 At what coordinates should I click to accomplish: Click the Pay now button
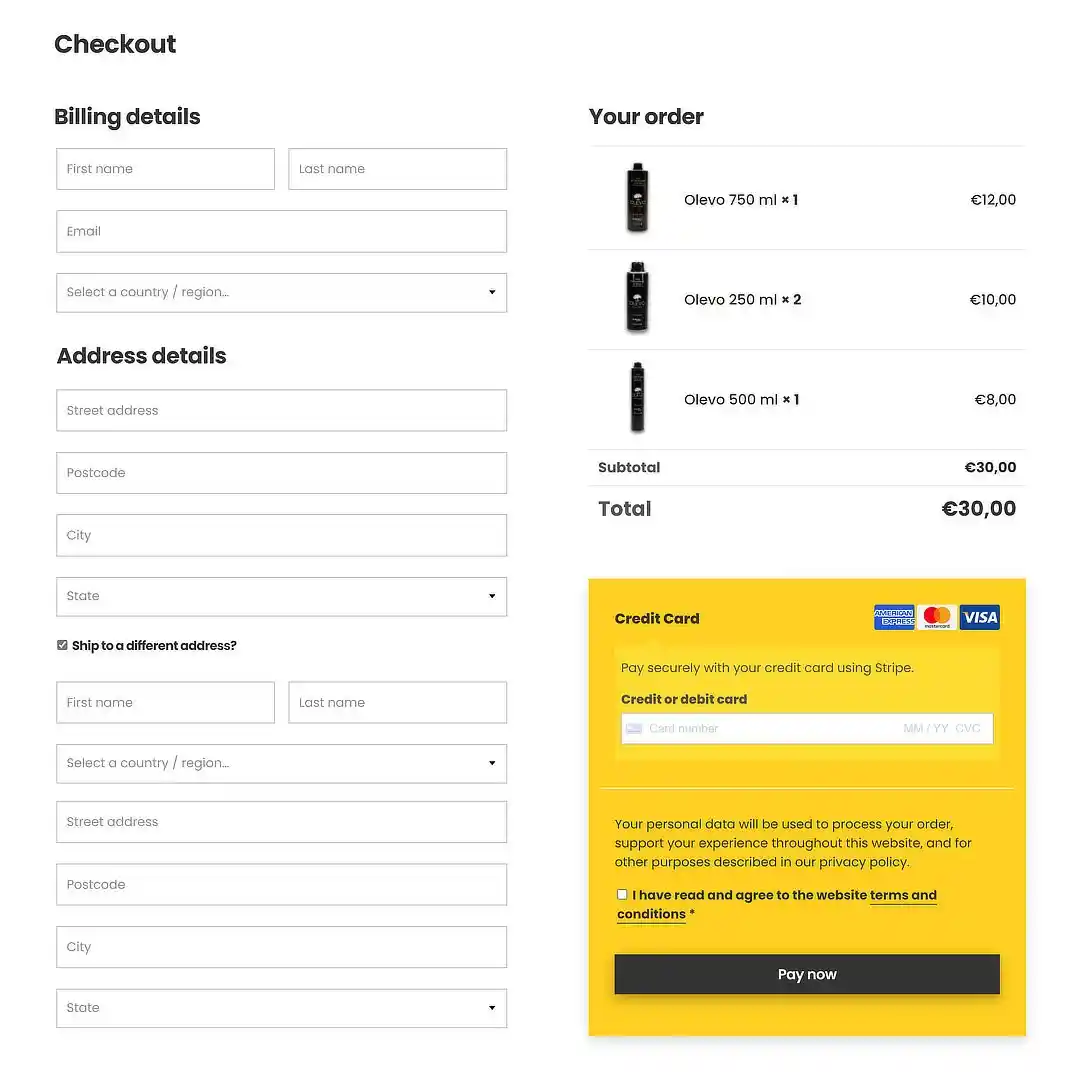click(807, 974)
